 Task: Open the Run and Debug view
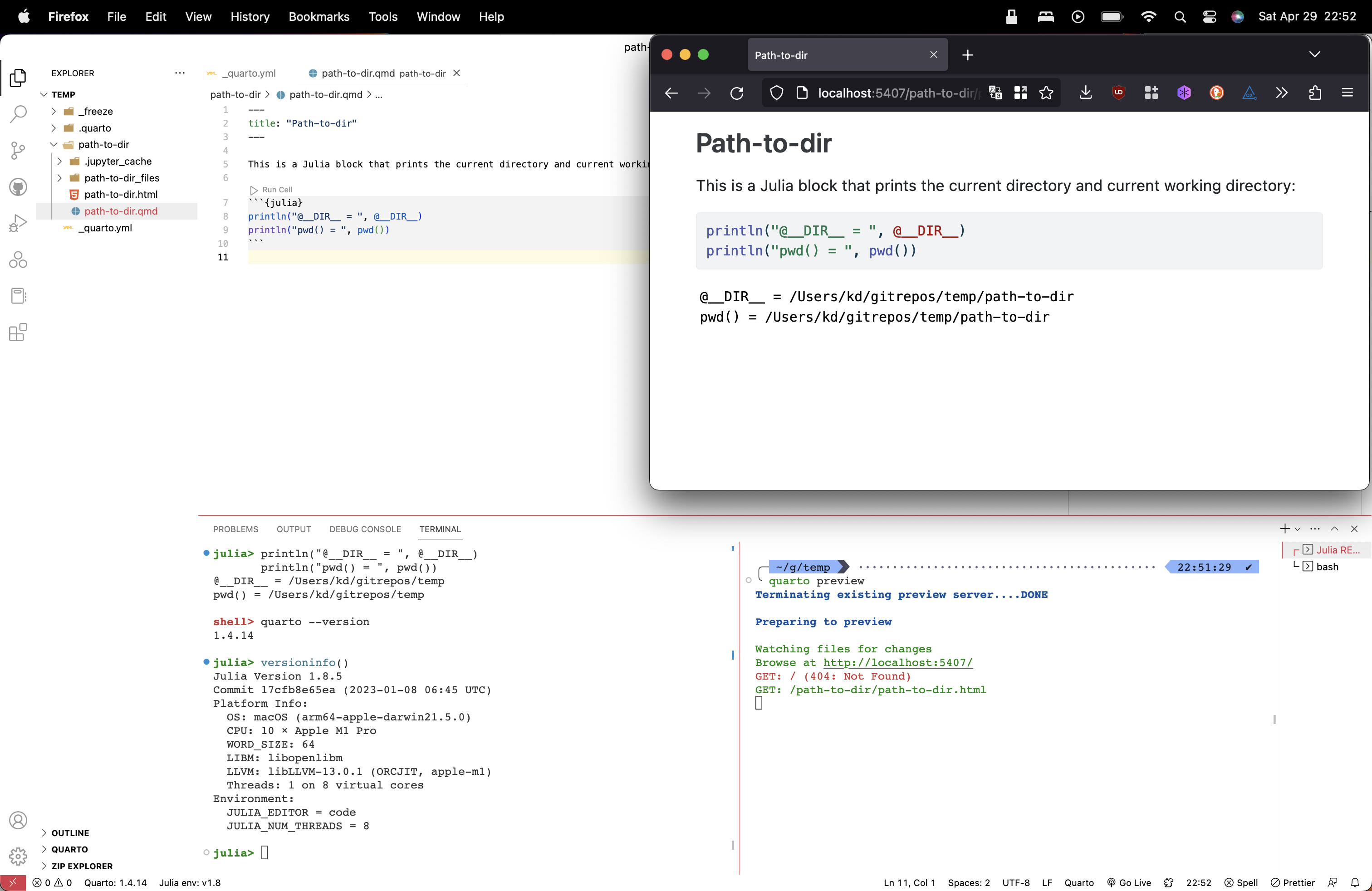[x=18, y=223]
